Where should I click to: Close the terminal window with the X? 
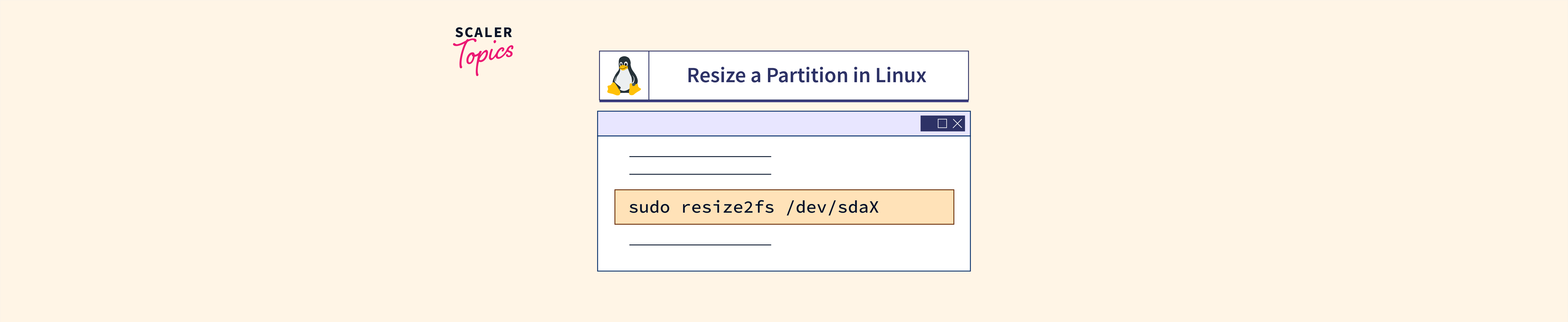[957, 124]
